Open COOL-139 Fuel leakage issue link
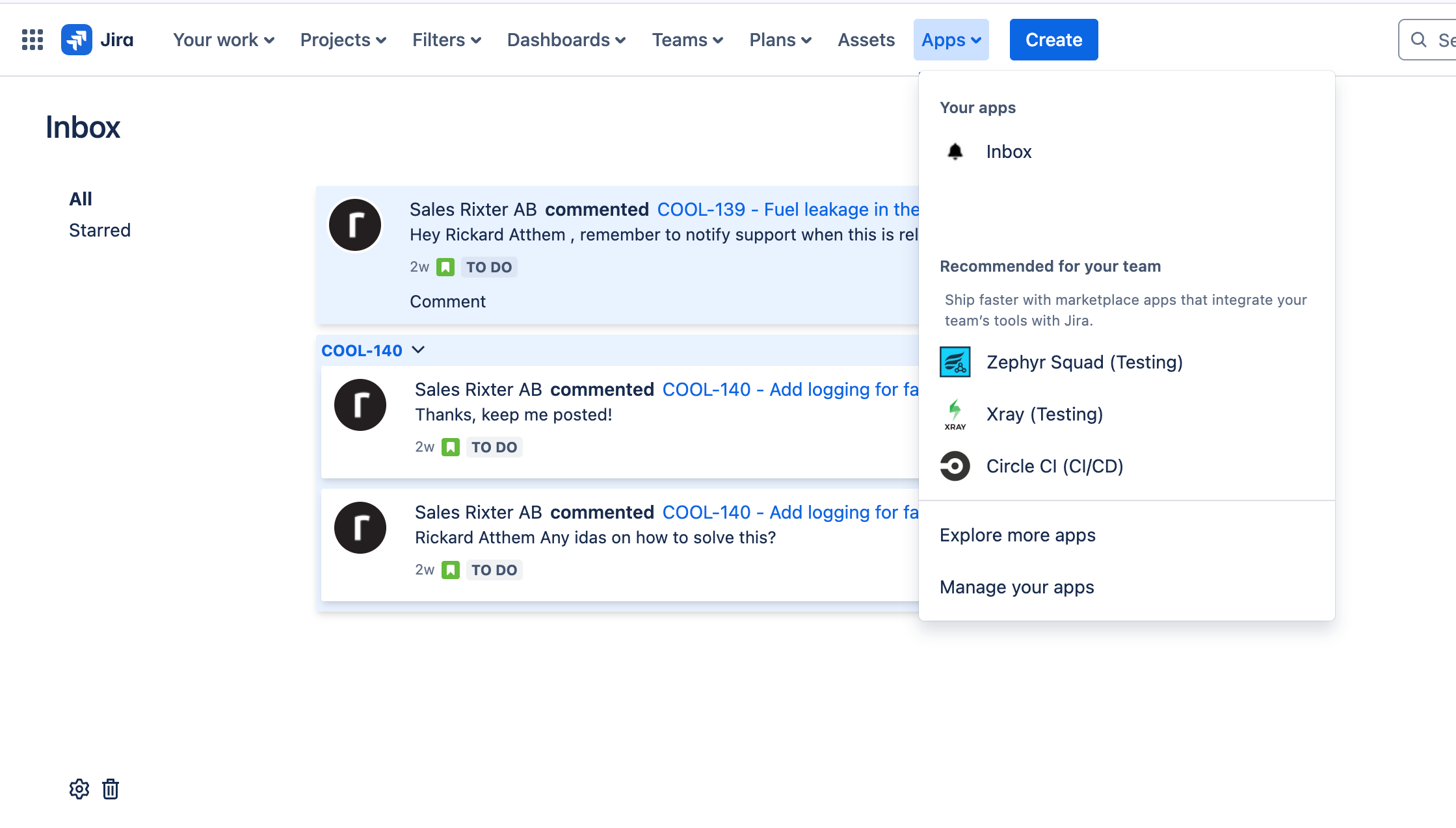The width and height of the screenshot is (1456, 828). point(788,209)
